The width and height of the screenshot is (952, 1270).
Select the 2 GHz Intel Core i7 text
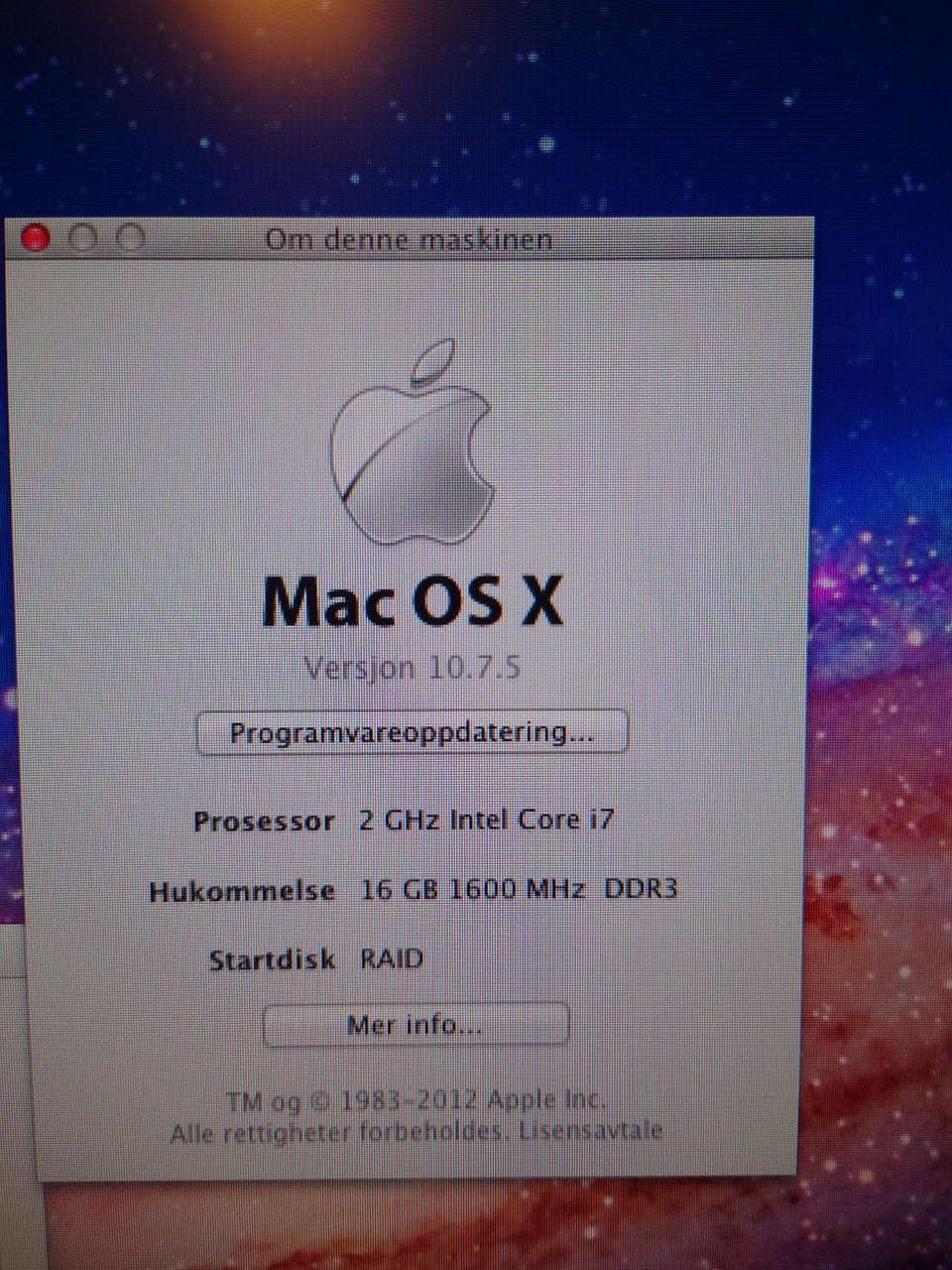coord(487,820)
